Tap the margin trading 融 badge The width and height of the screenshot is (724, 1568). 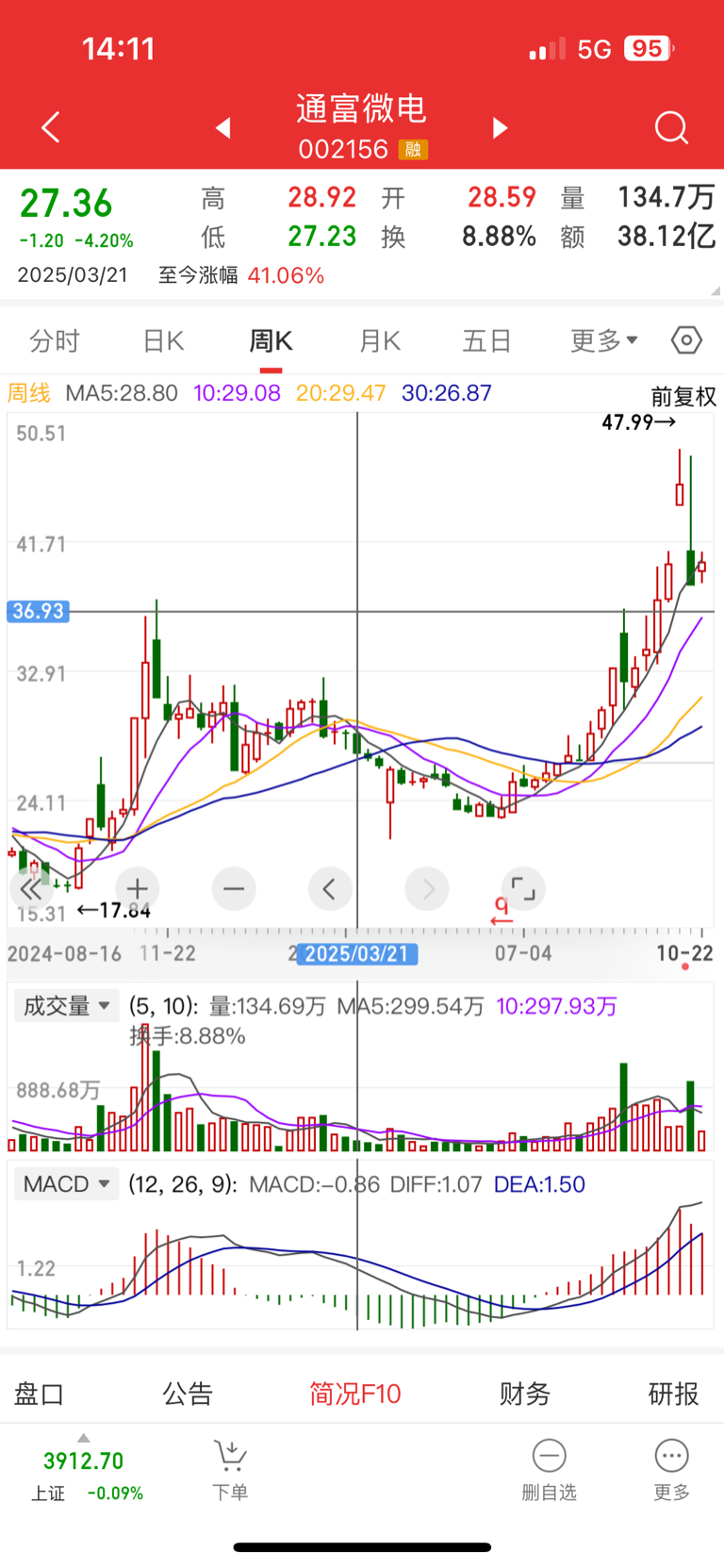413,150
